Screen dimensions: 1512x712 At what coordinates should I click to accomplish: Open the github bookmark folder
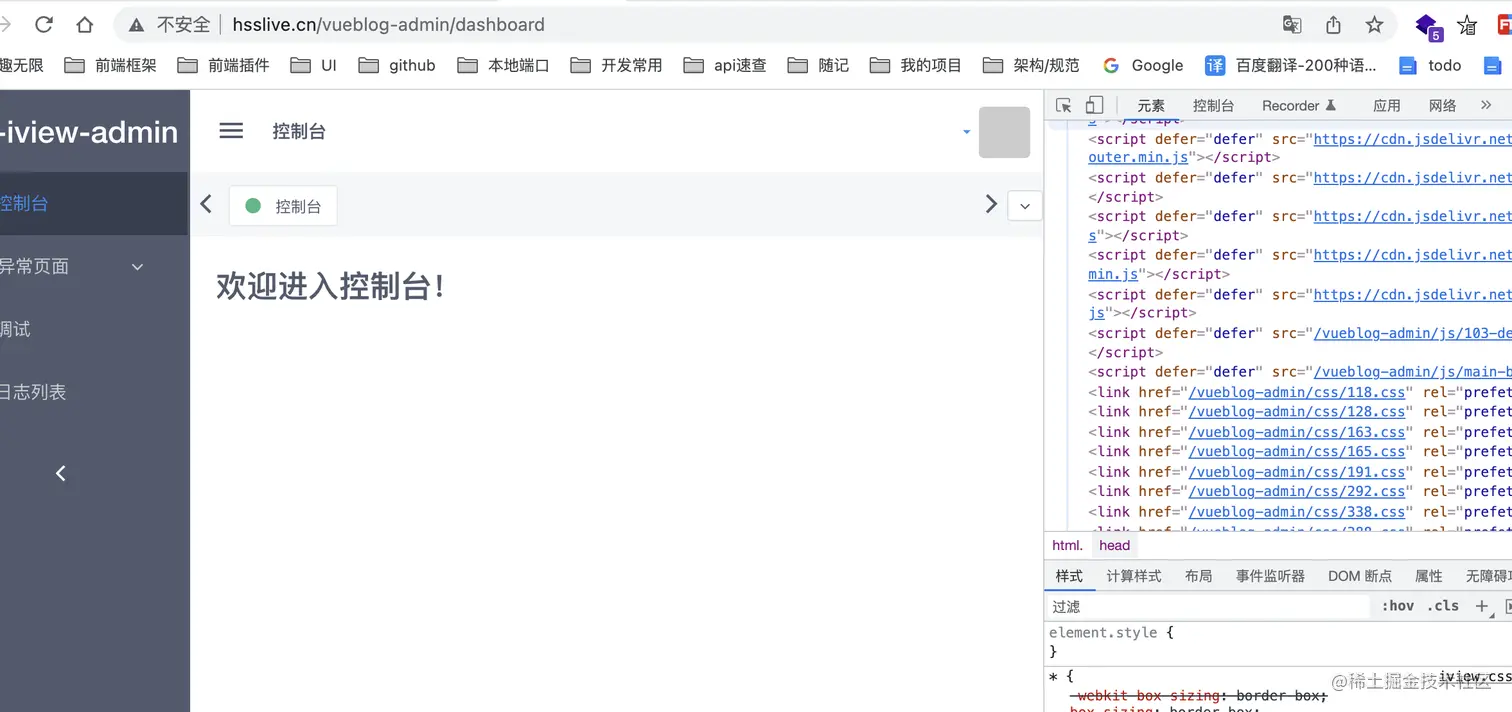pyautogui.click(x=397, y=65)
